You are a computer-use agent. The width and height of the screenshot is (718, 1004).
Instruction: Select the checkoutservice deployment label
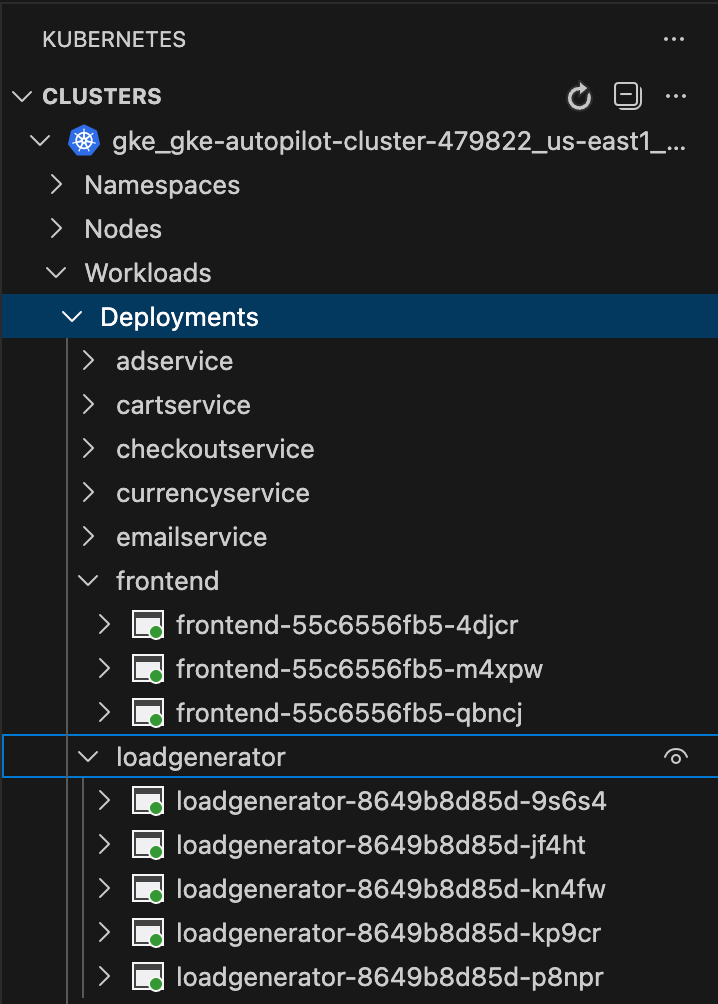(215, 449)
